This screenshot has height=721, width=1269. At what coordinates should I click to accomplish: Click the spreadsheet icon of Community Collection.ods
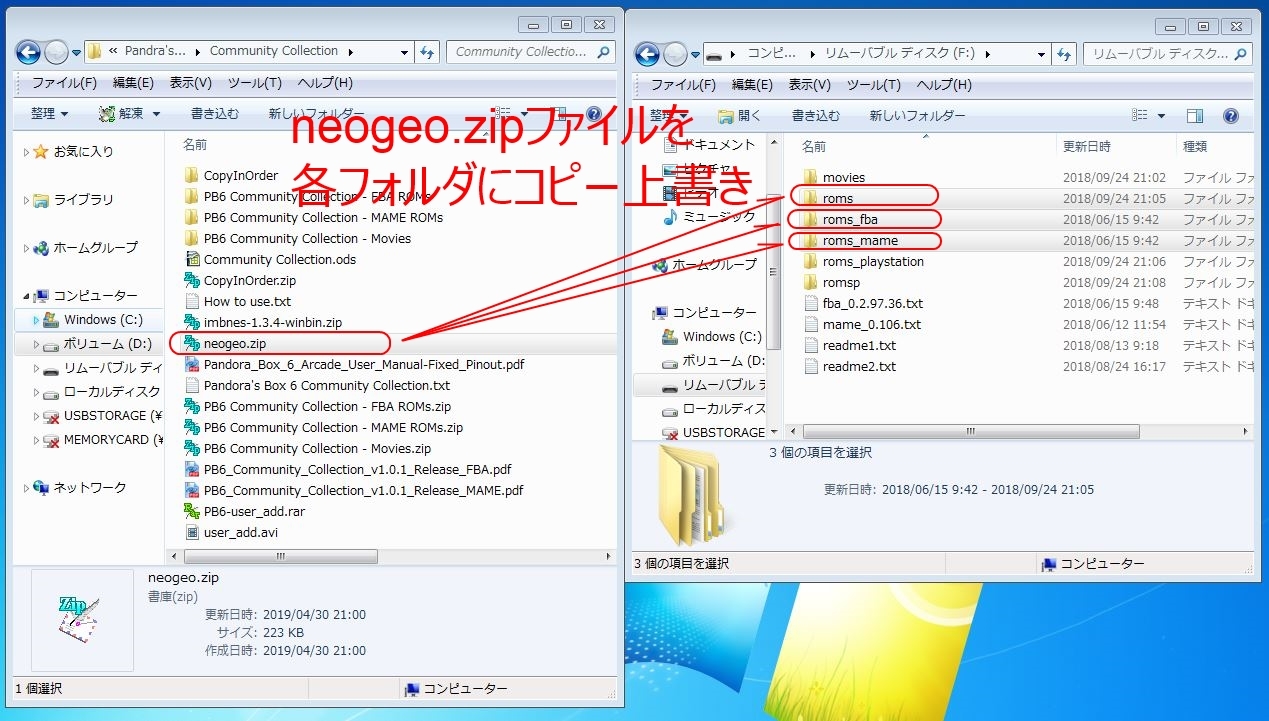pos(192,259)
